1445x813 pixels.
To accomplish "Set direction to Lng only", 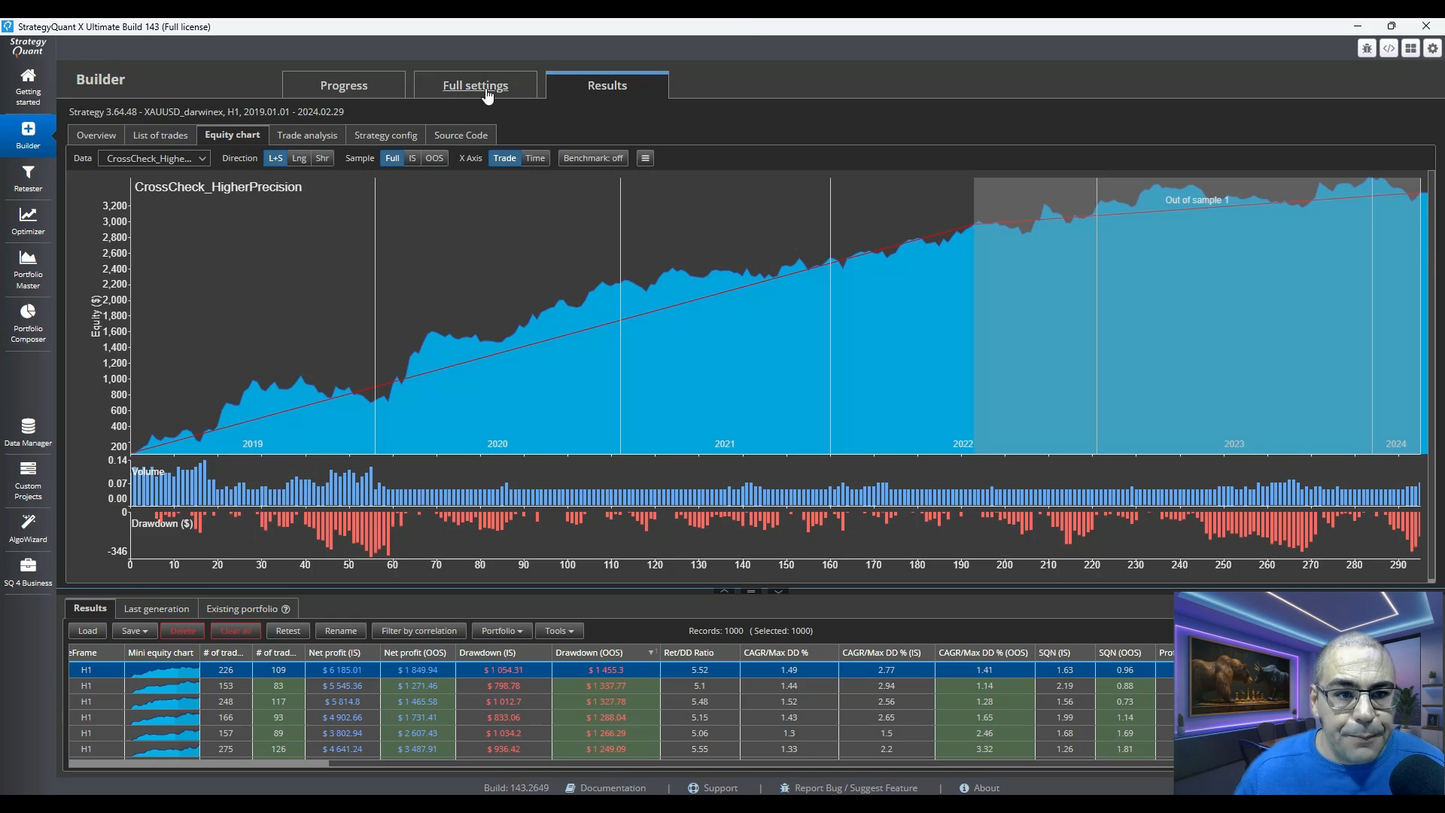I will coord(299,158).
